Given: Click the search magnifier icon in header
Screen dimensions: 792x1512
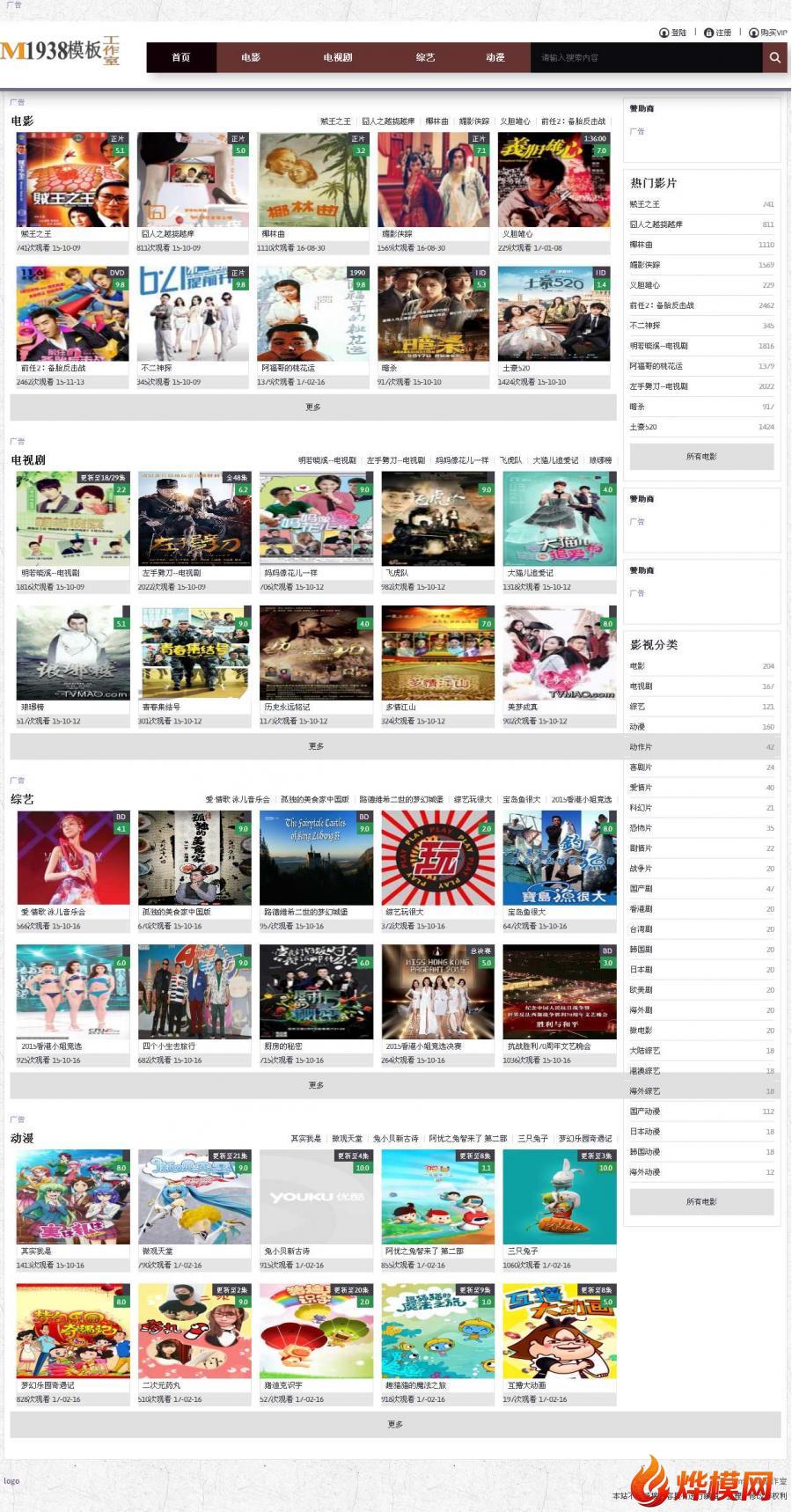Looking at the screenshot, I should pyautogui.click(x=774, y=58).
